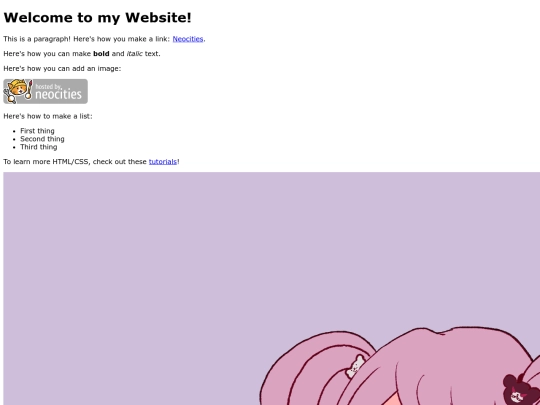This screenshot has height=405, width=540.
Task: Click the bold word in the paragraph
Action: coord(101,54)
